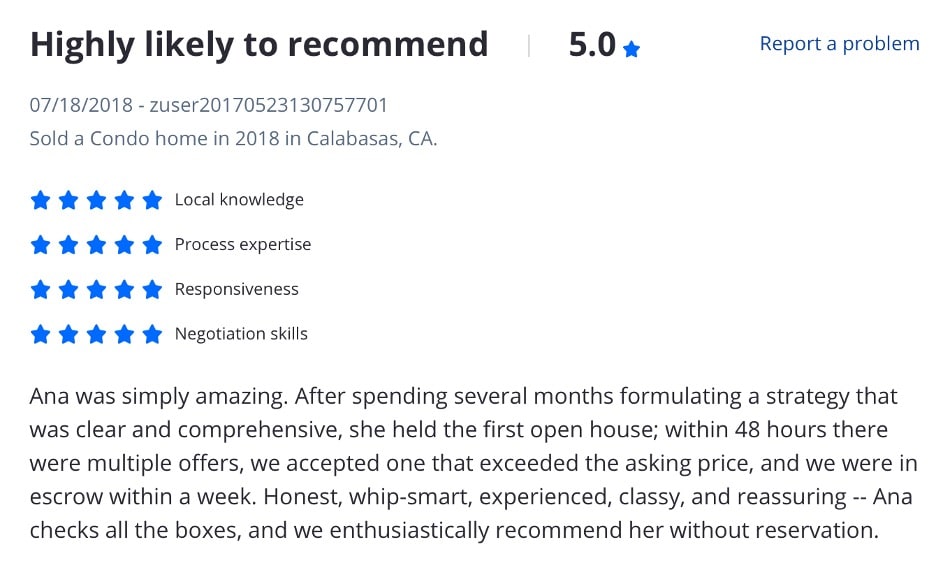Click the Report a problem link
Image resolution: width=936 pixels, height=564 pixels.
pos(839,44)
